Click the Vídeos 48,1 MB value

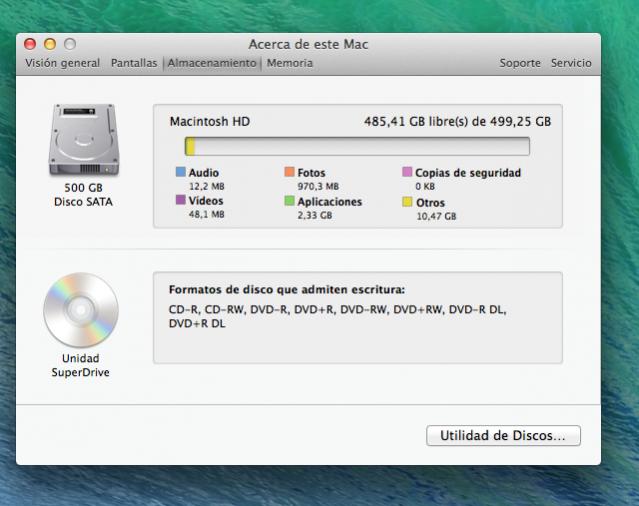coord(207,214)
